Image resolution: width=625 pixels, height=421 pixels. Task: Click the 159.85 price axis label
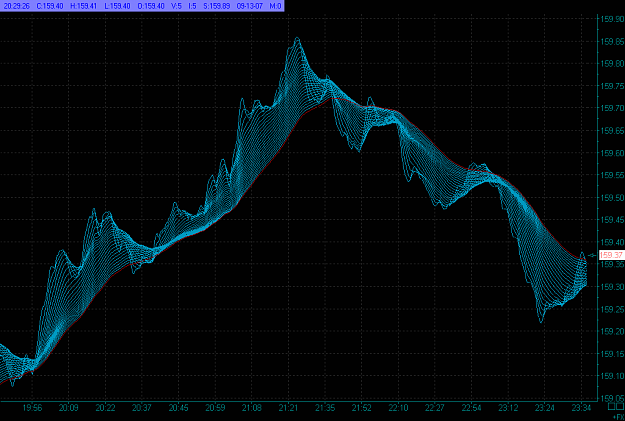[x=612, y=41]
